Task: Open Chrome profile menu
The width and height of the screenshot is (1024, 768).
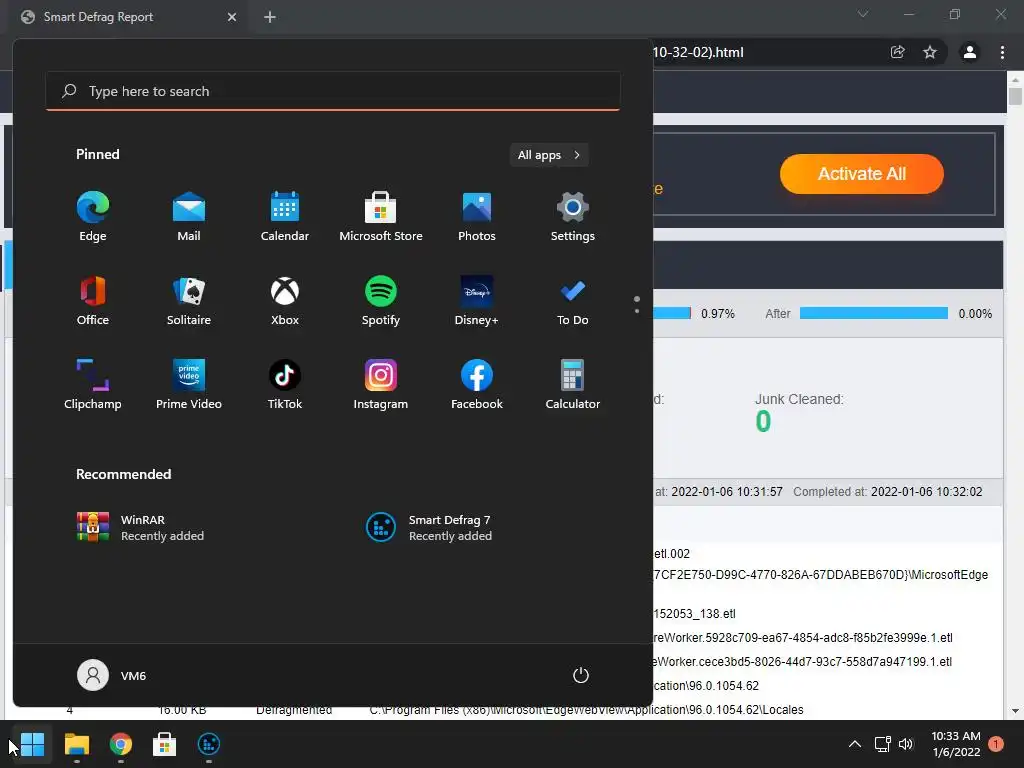Action: point(970,52)
